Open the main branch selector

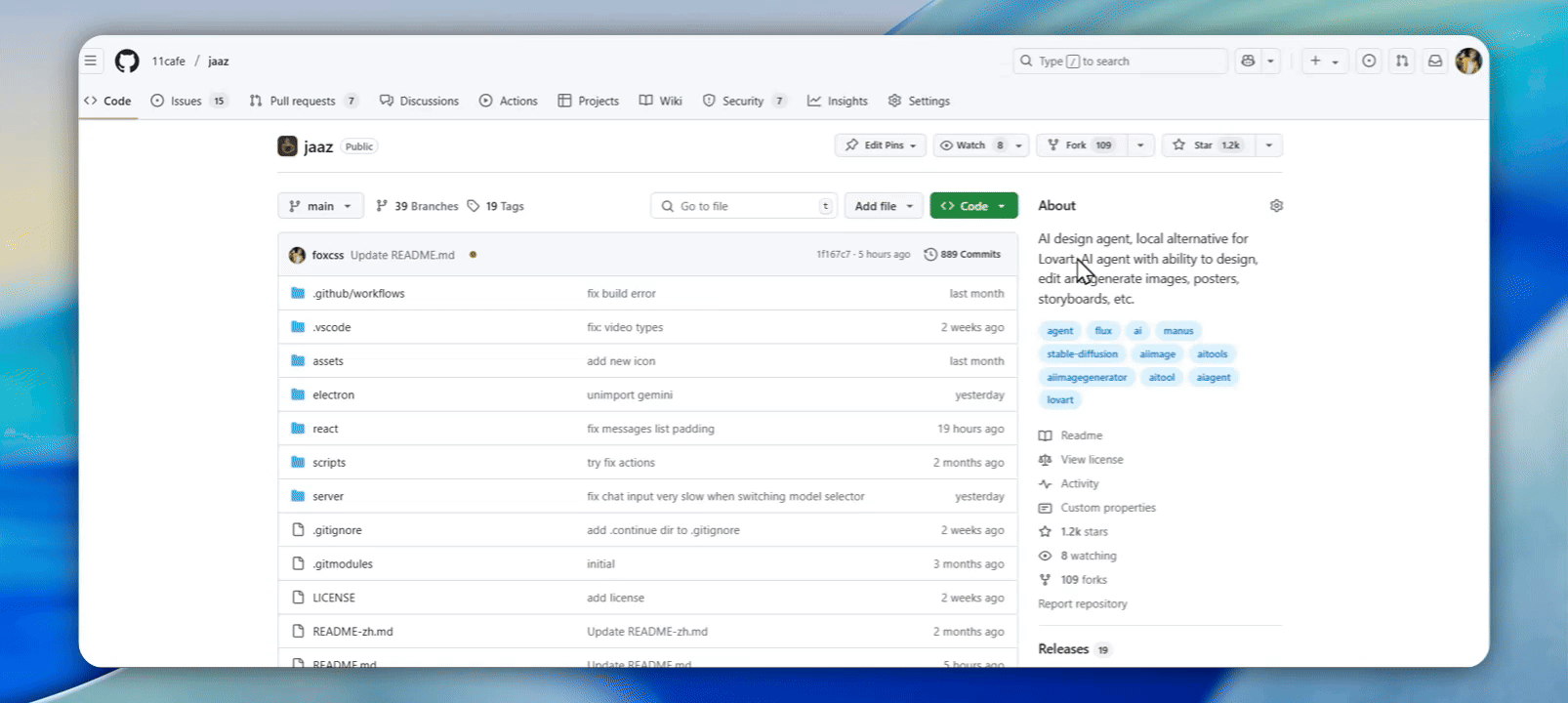320,206
